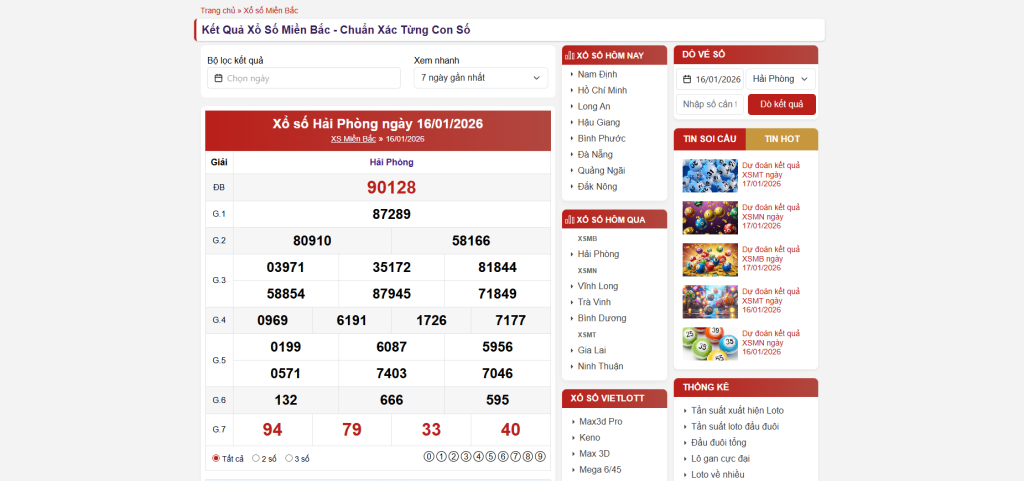The image size is (1024, 481).
Task: Click calendar icon in Chọn ngày field
Action: point(219,78)
